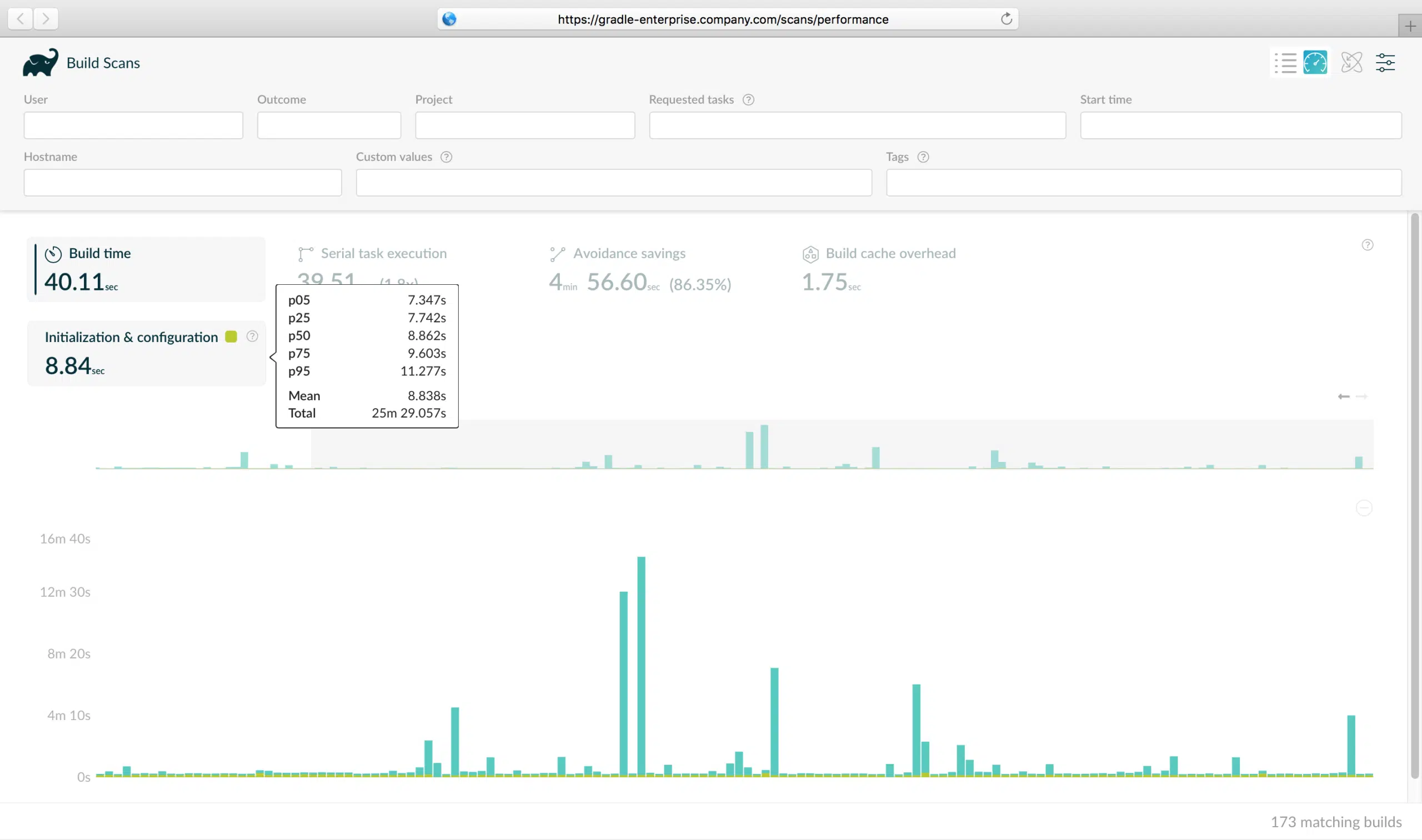Click the p75 value 9.603s
The image size is (1422, 840).
point(427,353)
